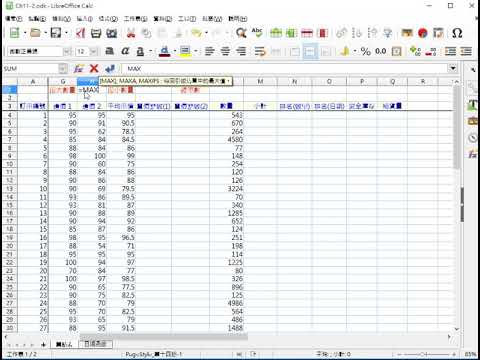This screenshot has height=360, width=480.
Task: Click the Sort icon
Action: click(341, 33)
